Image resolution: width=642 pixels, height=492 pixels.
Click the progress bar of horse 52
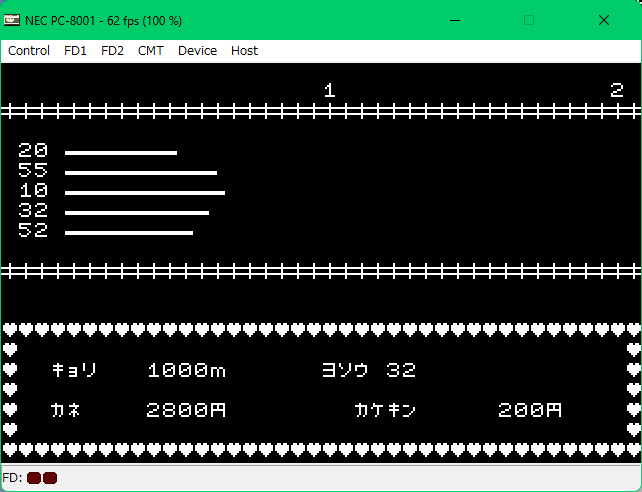[129, 233]
